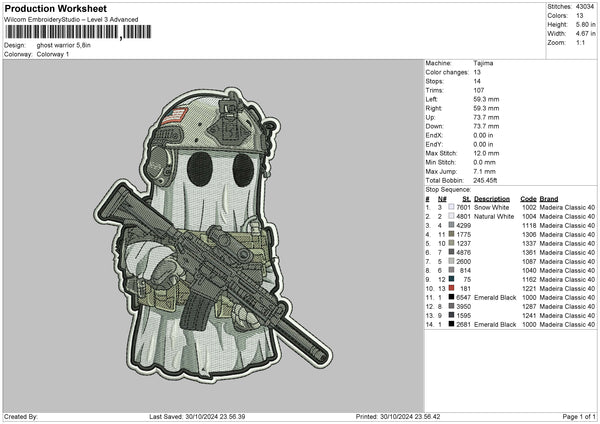The height and width of the screenshot is (424, 600).
Task: Click the EndX value '0.00 in'
Action: click(x=483, y=135)
